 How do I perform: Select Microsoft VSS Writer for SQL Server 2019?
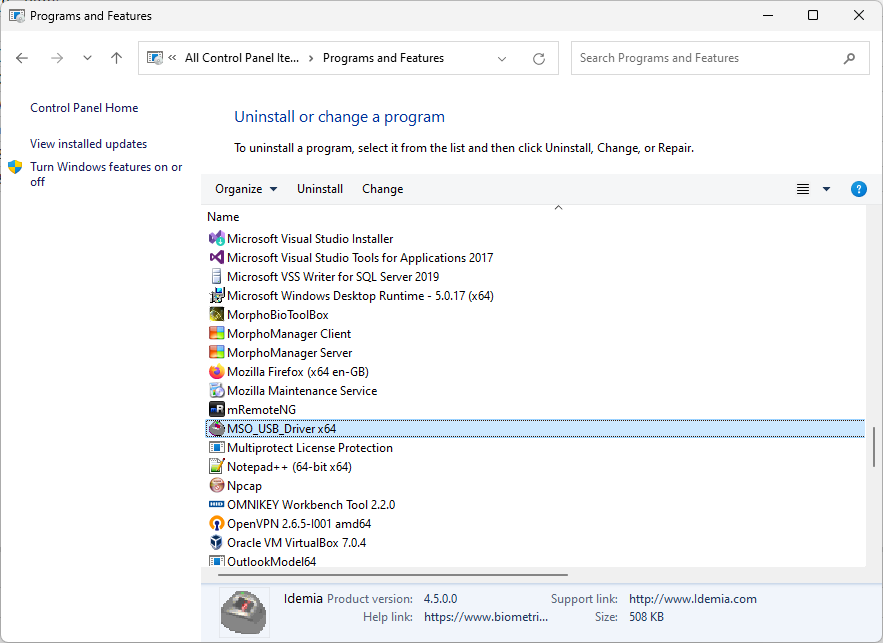point(333,276)
